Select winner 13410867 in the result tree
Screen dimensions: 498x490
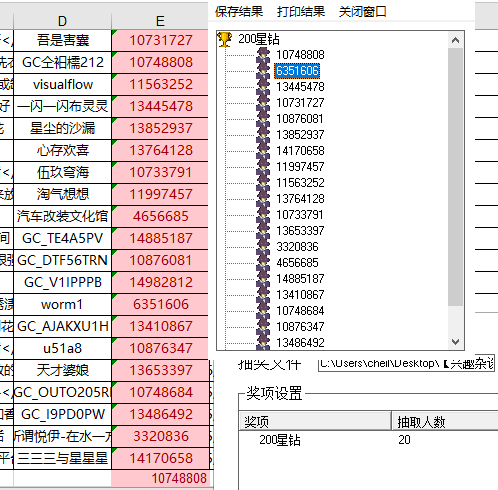click(300, 295)
